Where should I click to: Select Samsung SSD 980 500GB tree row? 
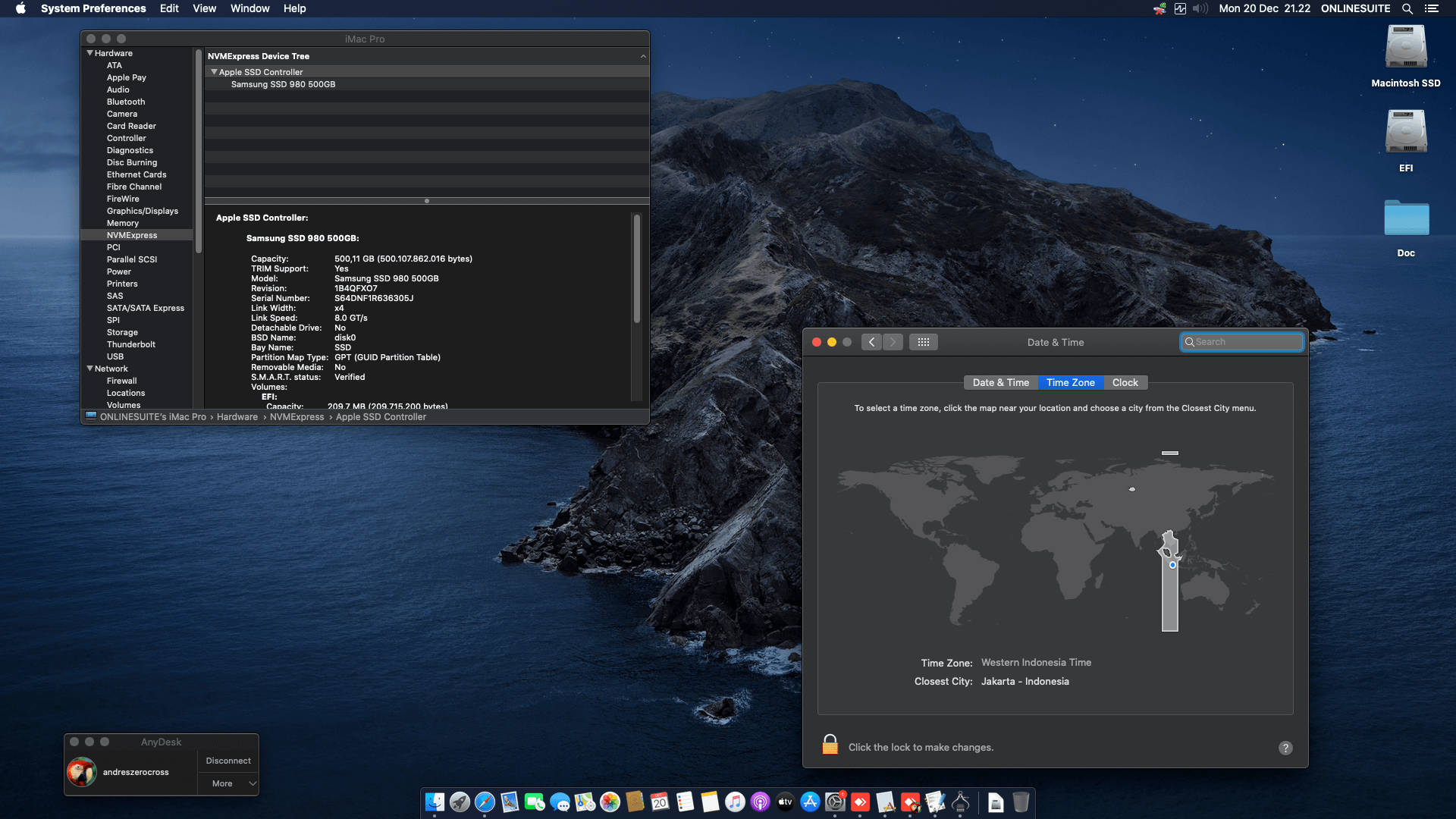[x=427, y=84]
